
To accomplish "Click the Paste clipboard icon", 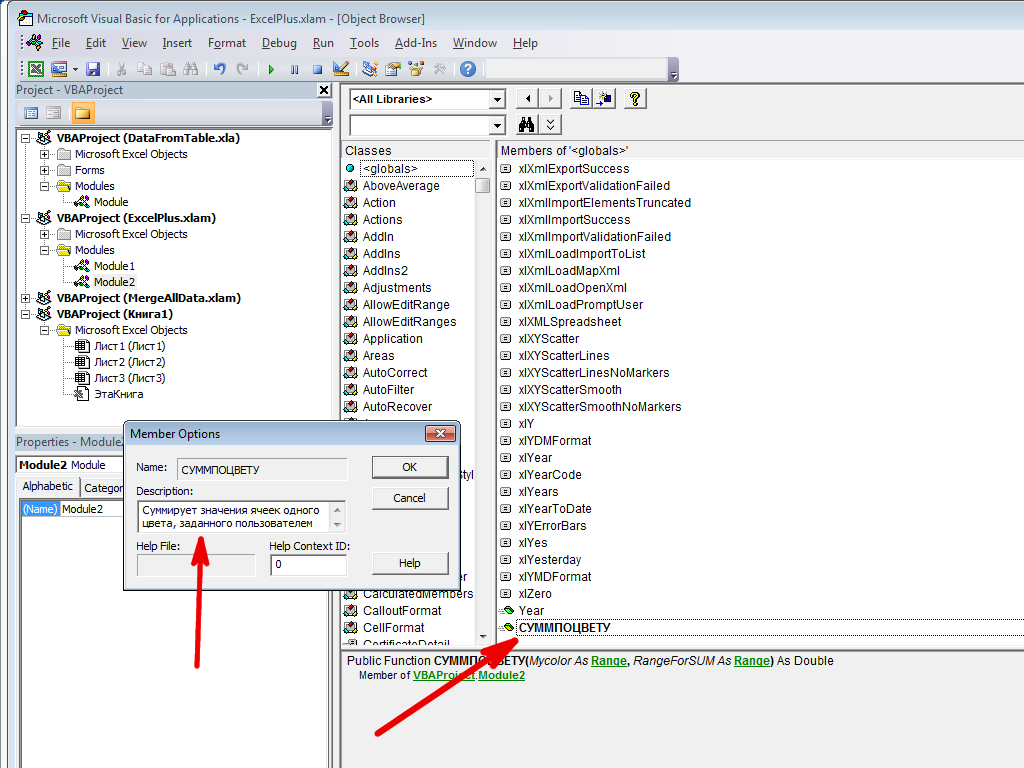I will pyautogui.click(x=168, y=69).
